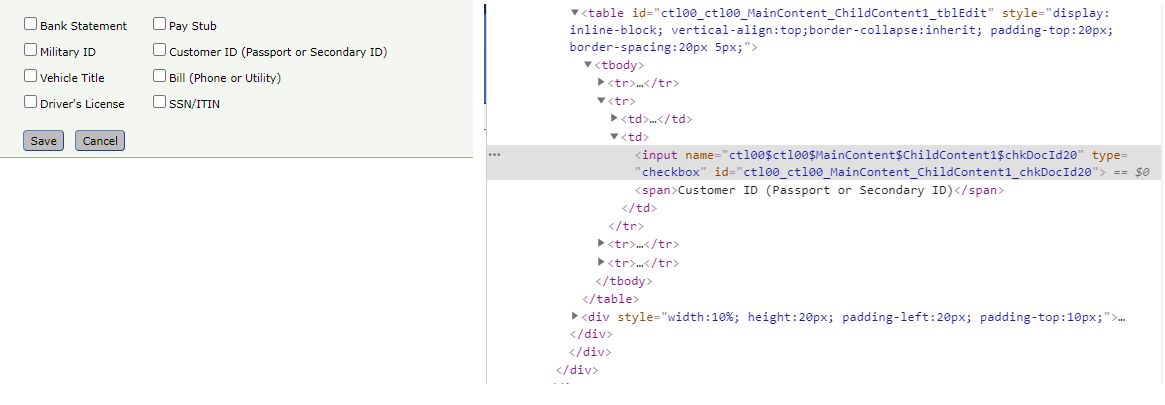Check the Bank Statement checkbox
Image resolution: width=1165 pixels, height=405 pixels.
tap(30, 24)
